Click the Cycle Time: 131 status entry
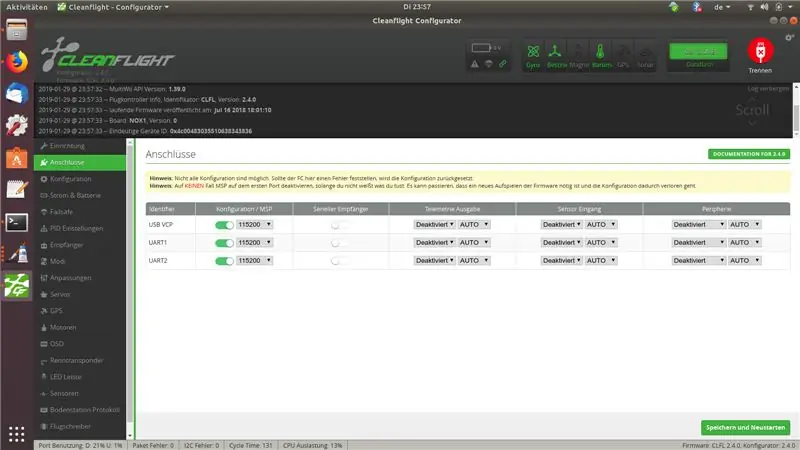Screen dimensions: 800x450 coord(251,445)
